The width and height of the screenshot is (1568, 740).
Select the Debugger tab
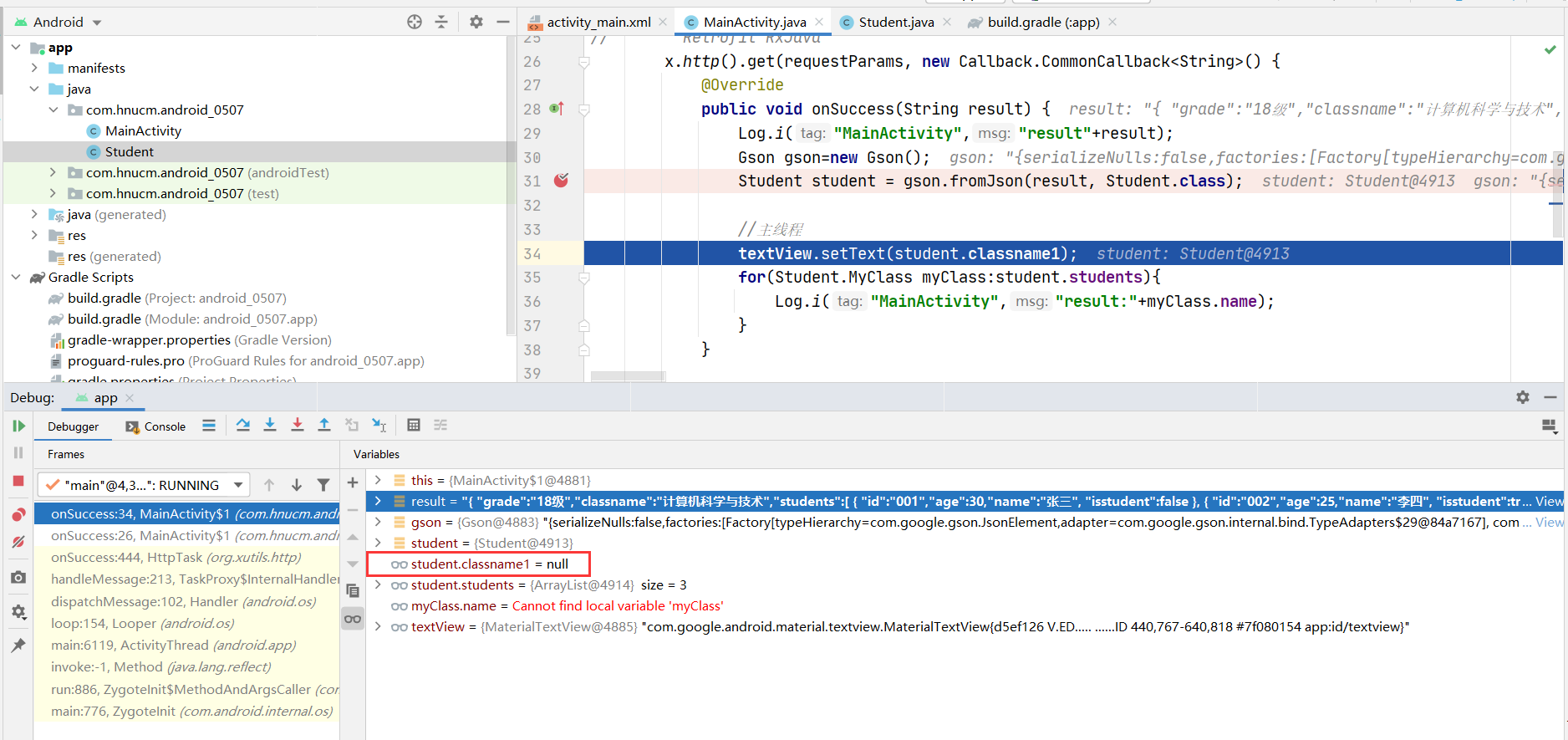pyautogui.click(x=73, y=426)
